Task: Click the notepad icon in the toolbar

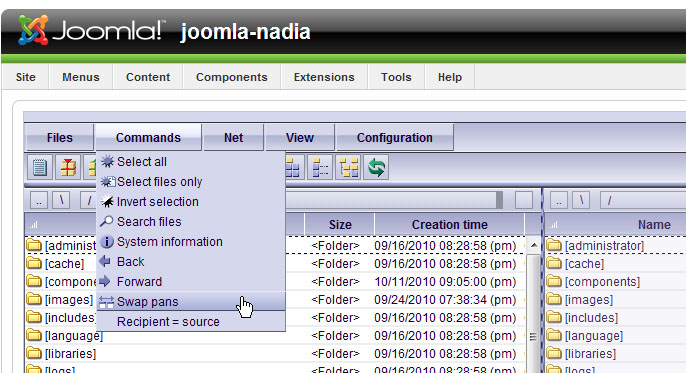Action: click(40, 167)
